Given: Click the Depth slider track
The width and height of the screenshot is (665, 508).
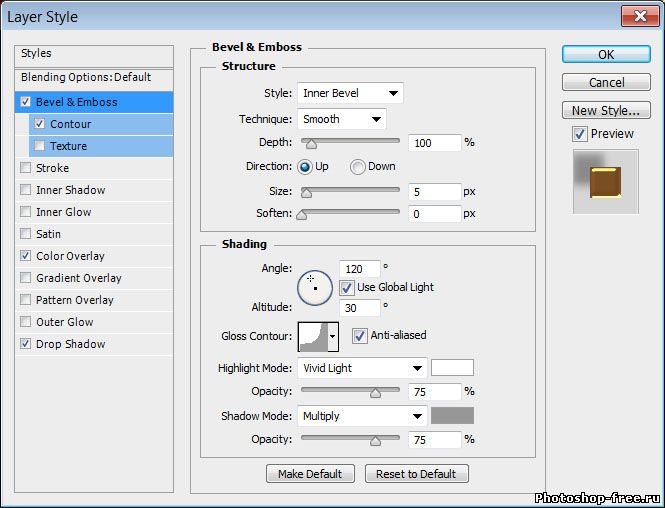Looking at the screenshot, I should tap(350, 143).
